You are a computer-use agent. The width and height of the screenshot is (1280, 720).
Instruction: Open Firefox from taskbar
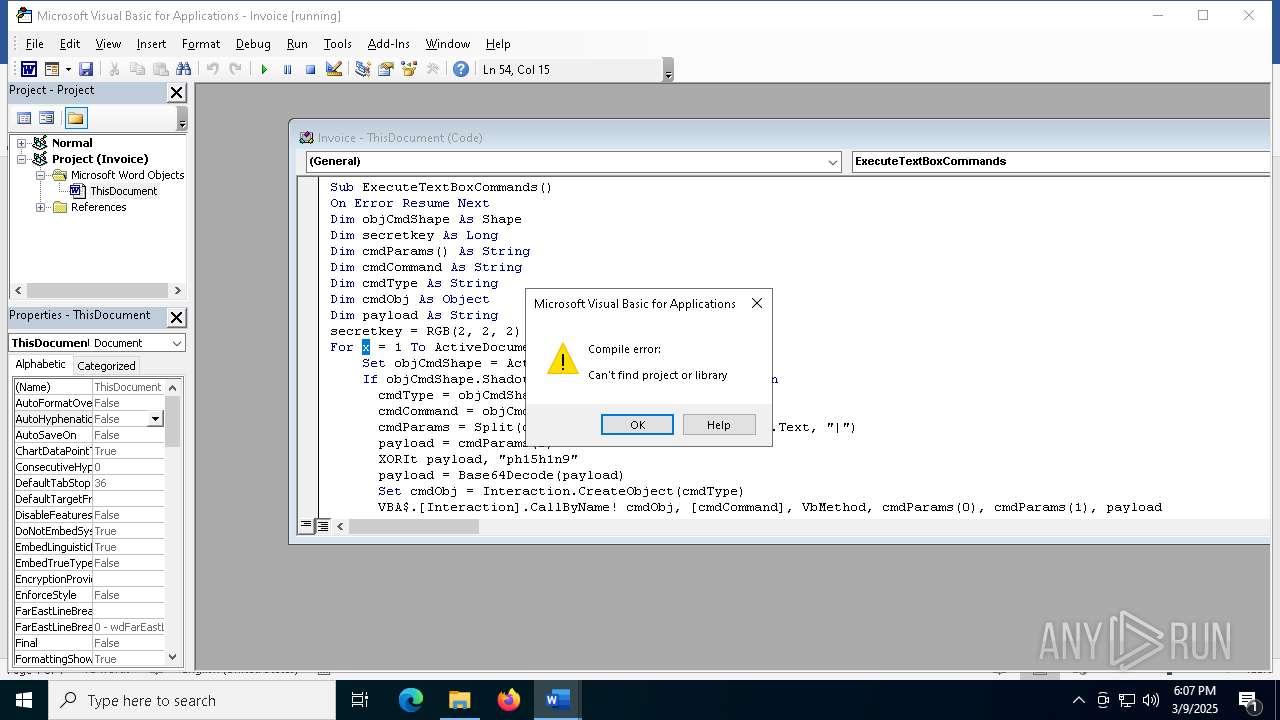click(509, 700)
